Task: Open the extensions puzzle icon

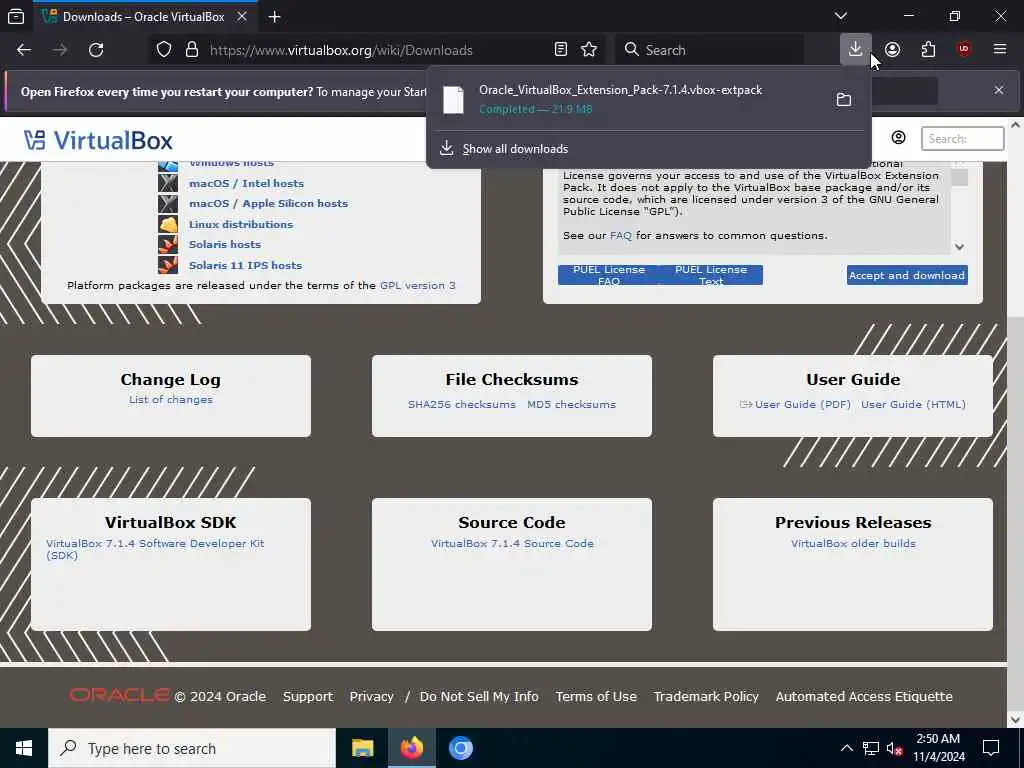Action: click(928, 50)
